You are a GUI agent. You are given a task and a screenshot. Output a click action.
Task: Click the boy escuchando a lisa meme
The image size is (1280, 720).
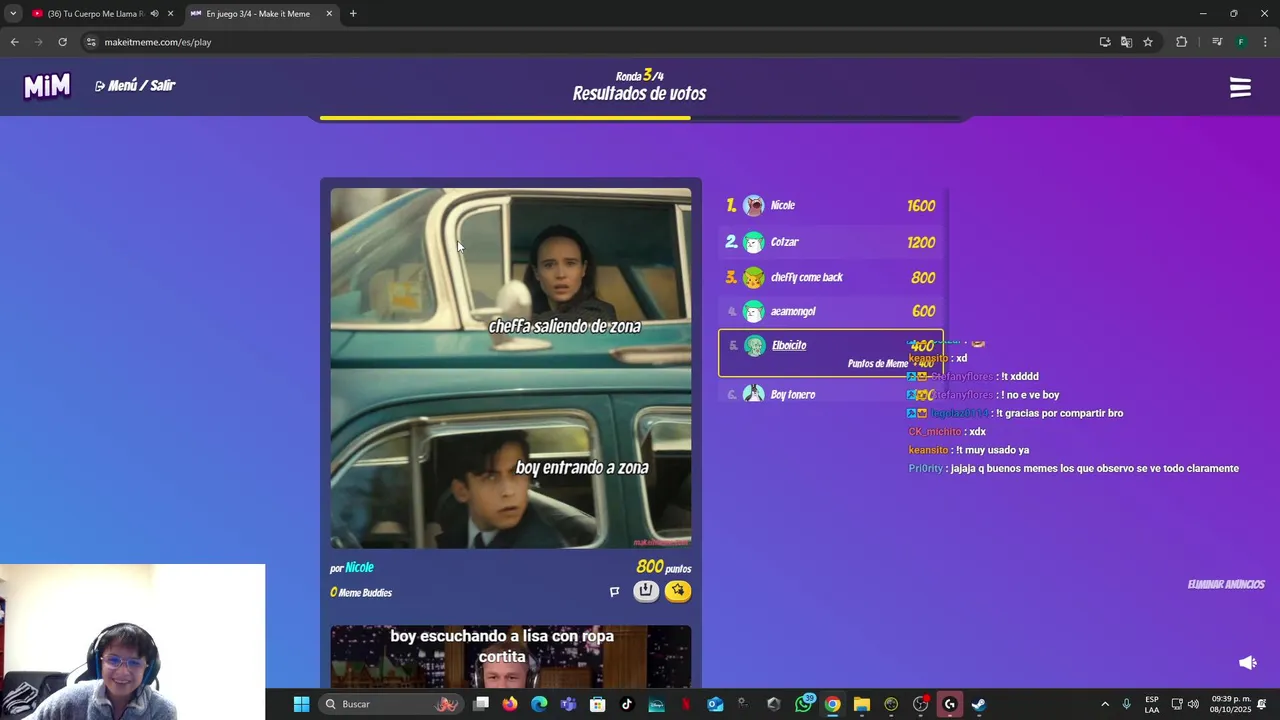click(511, 656)
